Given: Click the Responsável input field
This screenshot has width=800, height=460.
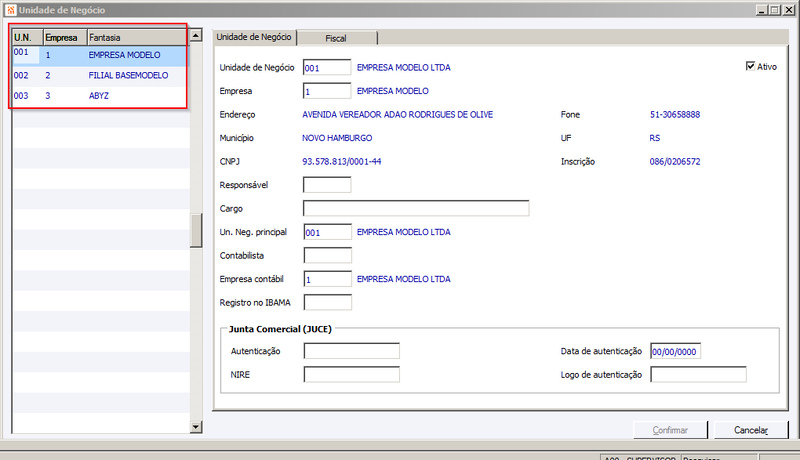Looking at the screenshot, I should tap(327, 185).
